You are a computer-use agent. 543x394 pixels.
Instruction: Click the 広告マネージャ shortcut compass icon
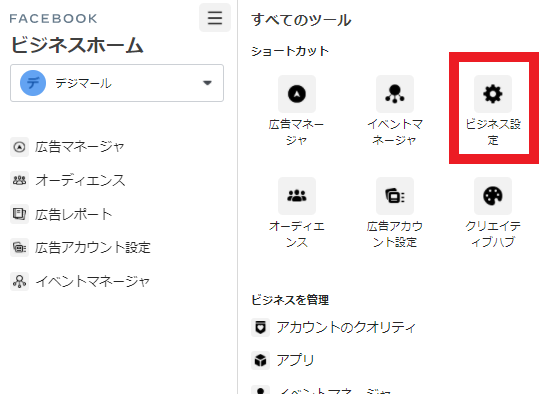[297, 94]
